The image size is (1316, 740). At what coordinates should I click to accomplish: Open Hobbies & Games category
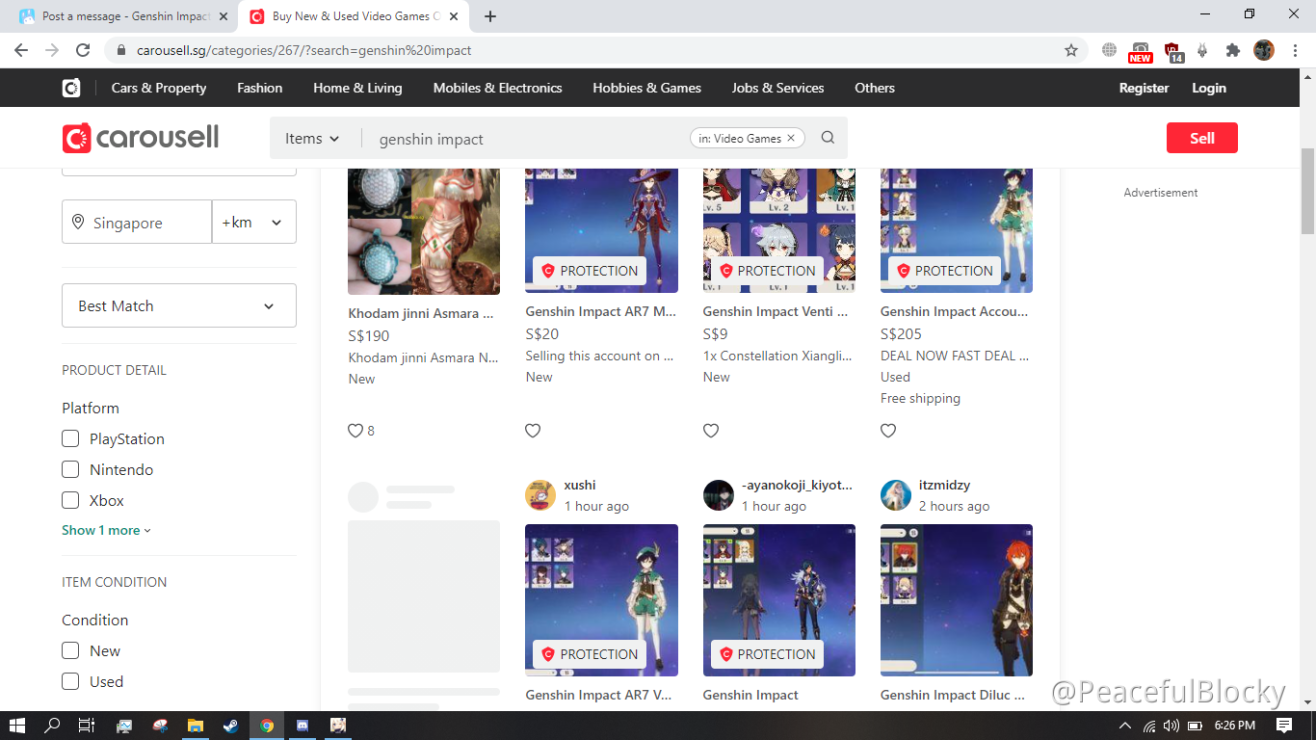647,88
